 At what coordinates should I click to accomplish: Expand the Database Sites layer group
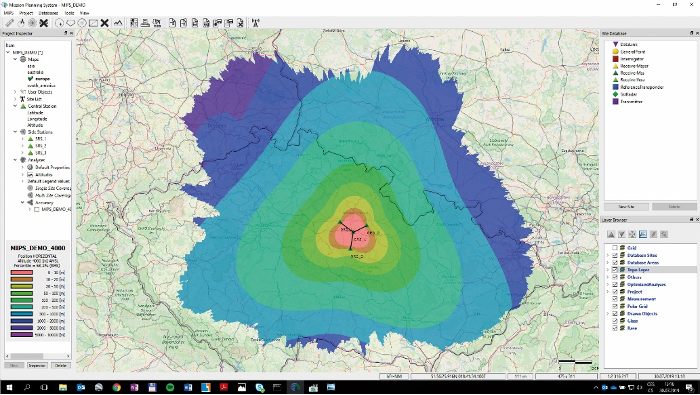(608, 255)
